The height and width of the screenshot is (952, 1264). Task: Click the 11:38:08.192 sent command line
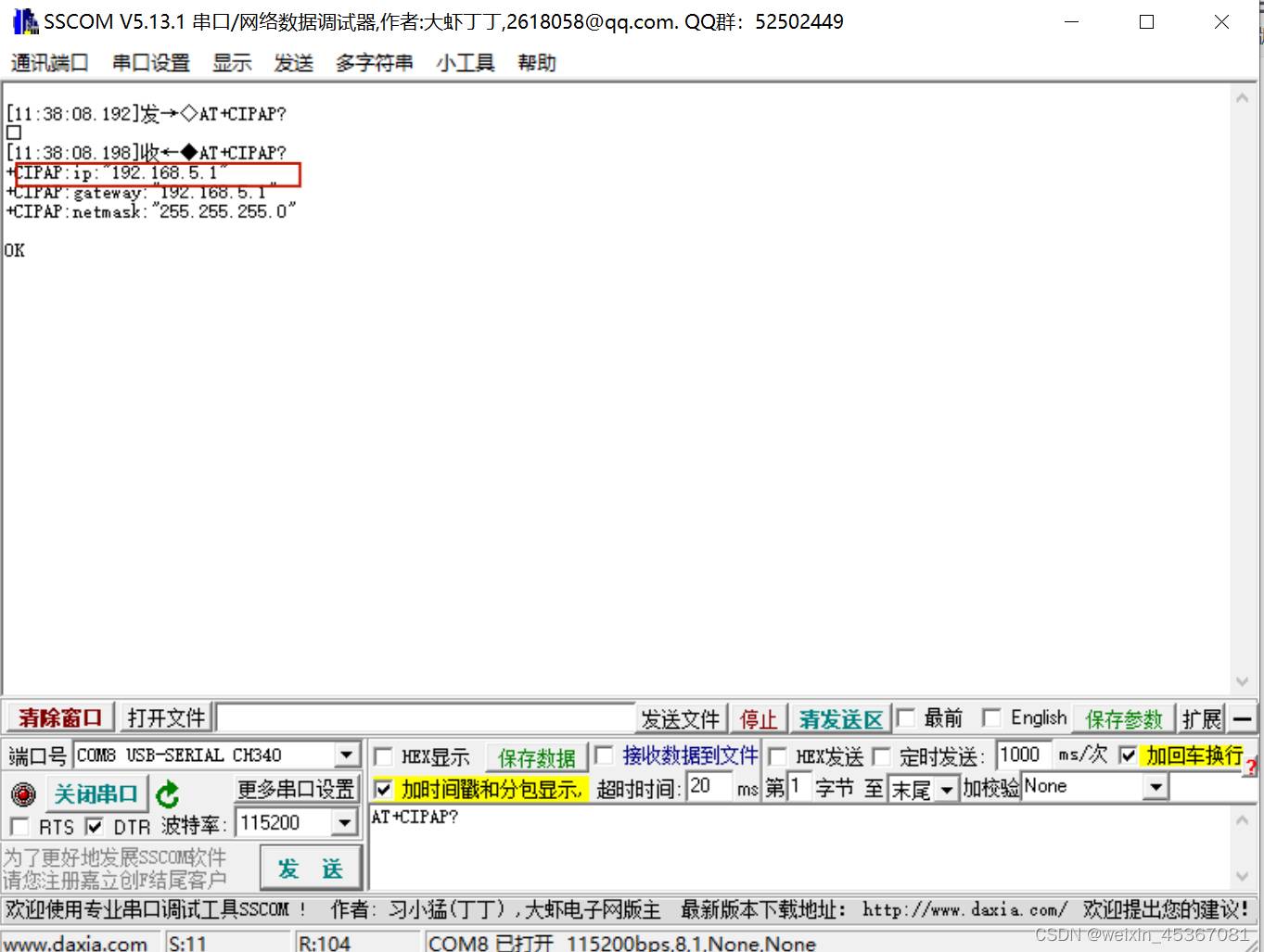147,114
